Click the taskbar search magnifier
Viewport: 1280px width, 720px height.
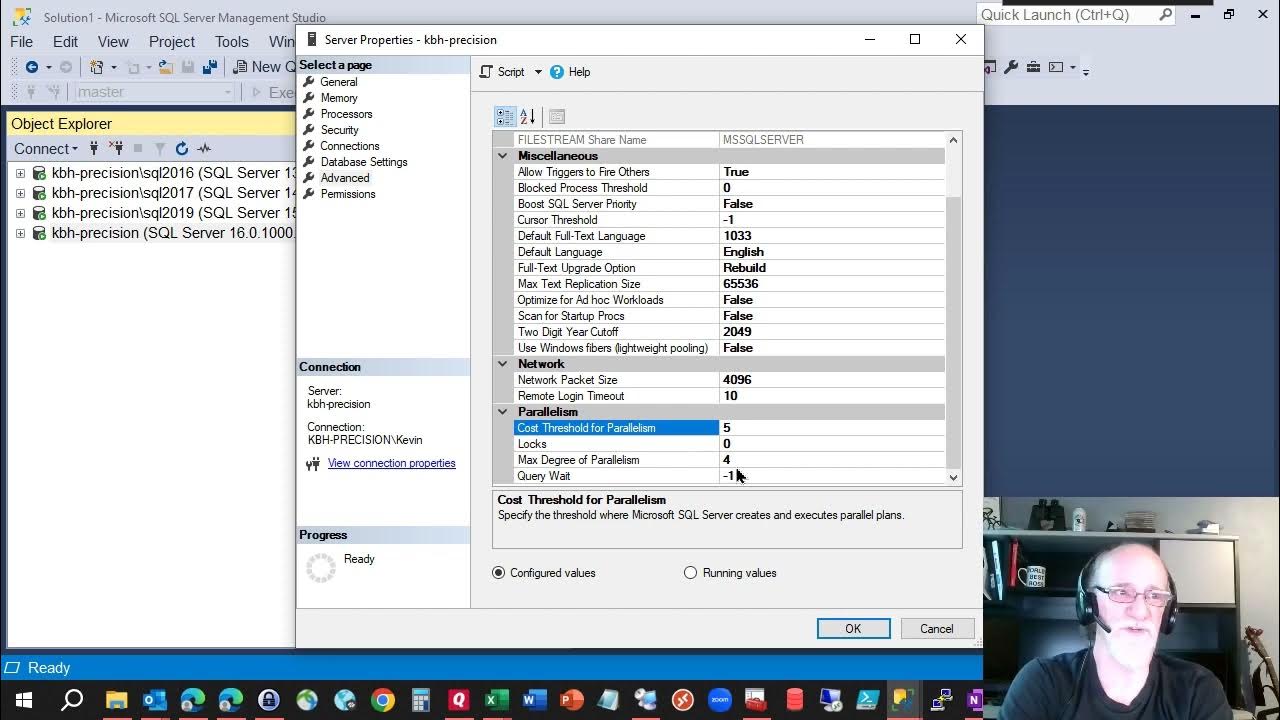click(72, 700)
